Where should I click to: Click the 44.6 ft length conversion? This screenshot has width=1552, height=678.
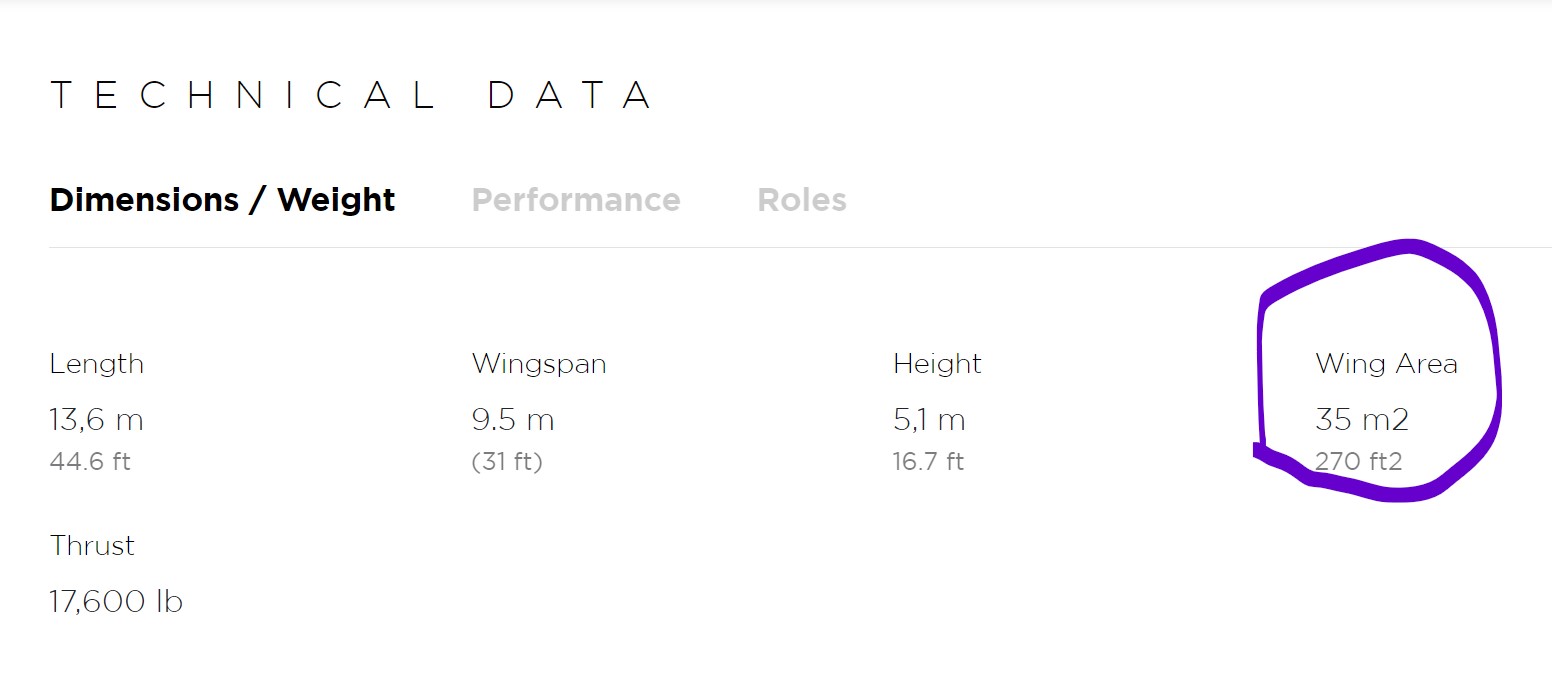click(90, 462)
